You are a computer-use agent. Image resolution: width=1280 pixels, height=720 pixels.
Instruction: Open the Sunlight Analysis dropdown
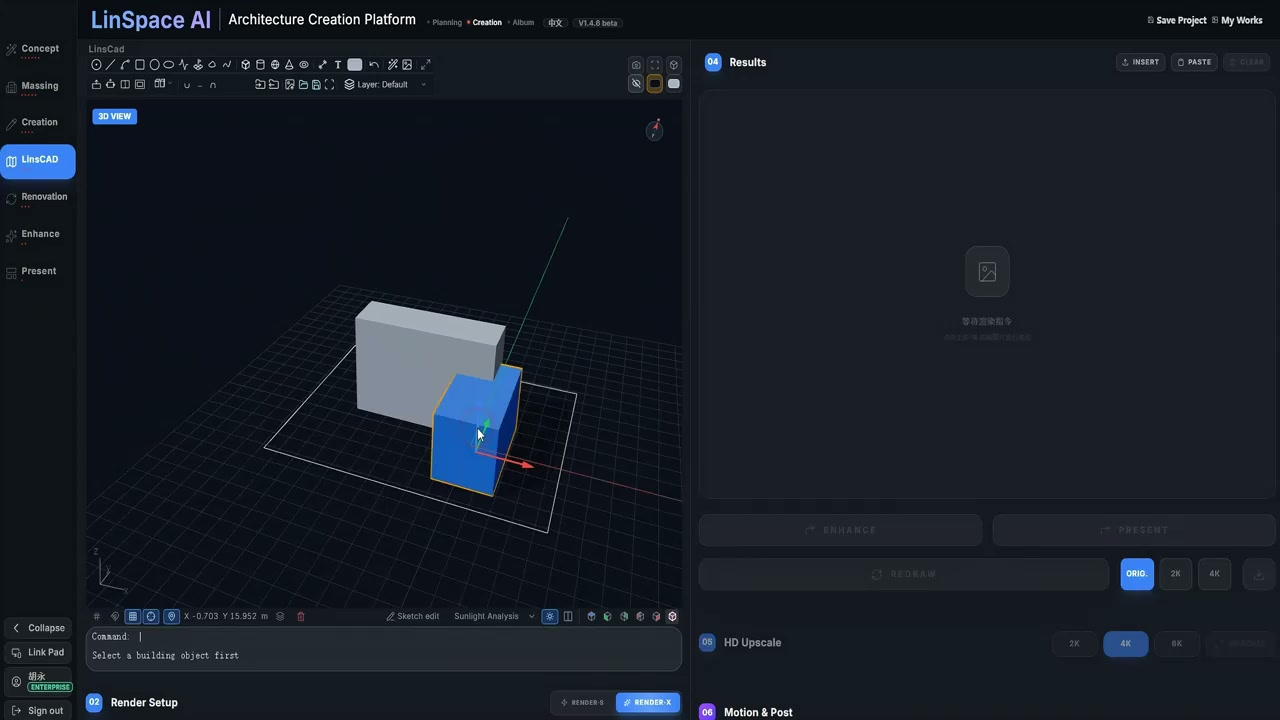point(494,617)
